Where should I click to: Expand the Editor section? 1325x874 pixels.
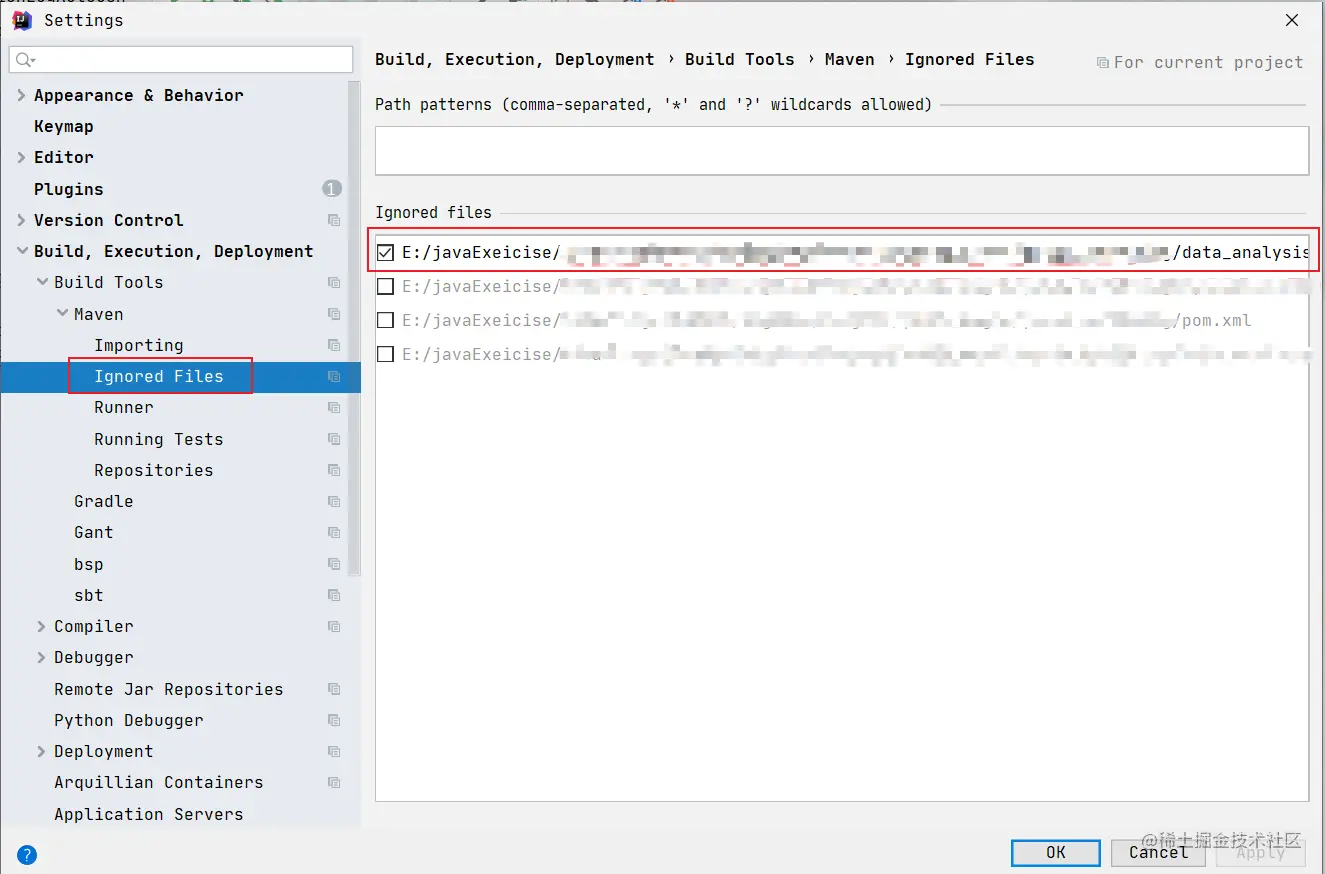(x=22, y=157)
